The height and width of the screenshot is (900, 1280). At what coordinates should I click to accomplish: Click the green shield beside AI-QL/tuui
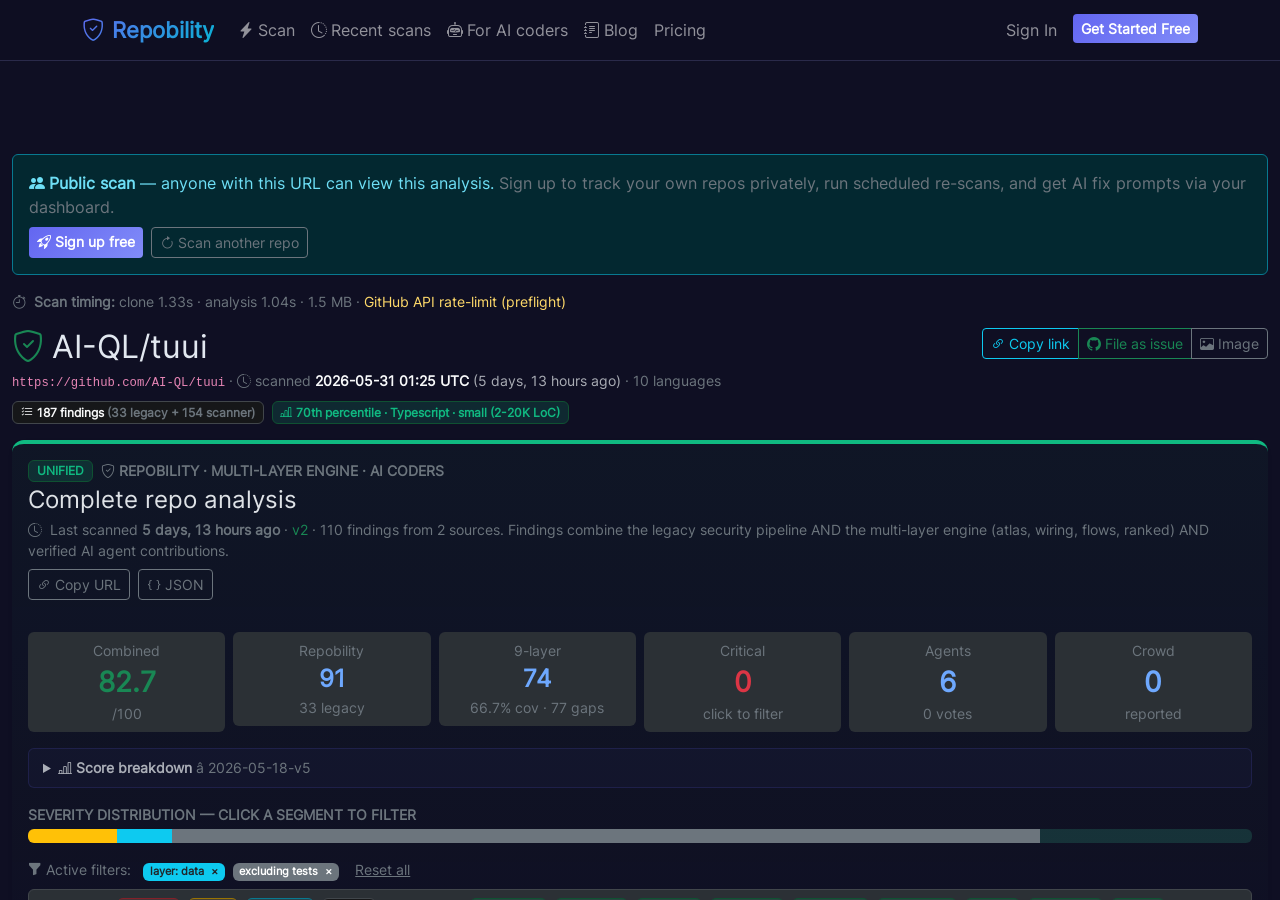click(28, 346)
